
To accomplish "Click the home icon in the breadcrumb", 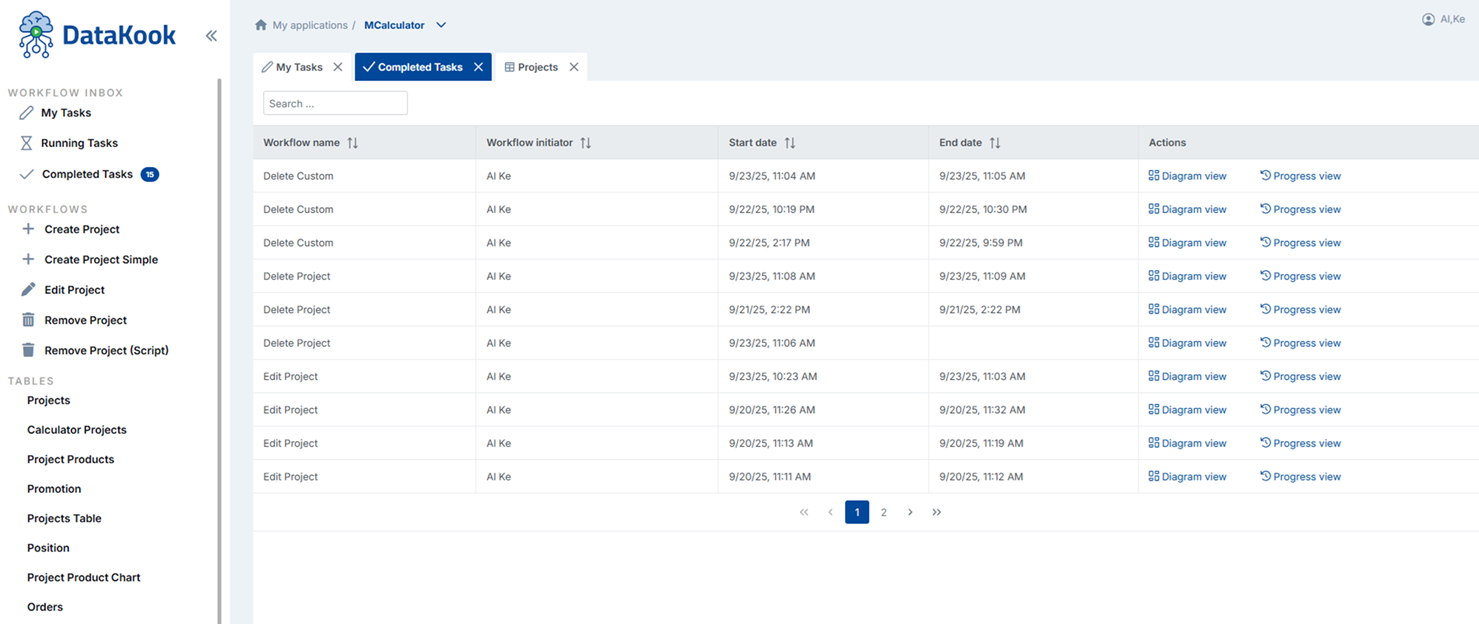I will [x=258, y=25].
